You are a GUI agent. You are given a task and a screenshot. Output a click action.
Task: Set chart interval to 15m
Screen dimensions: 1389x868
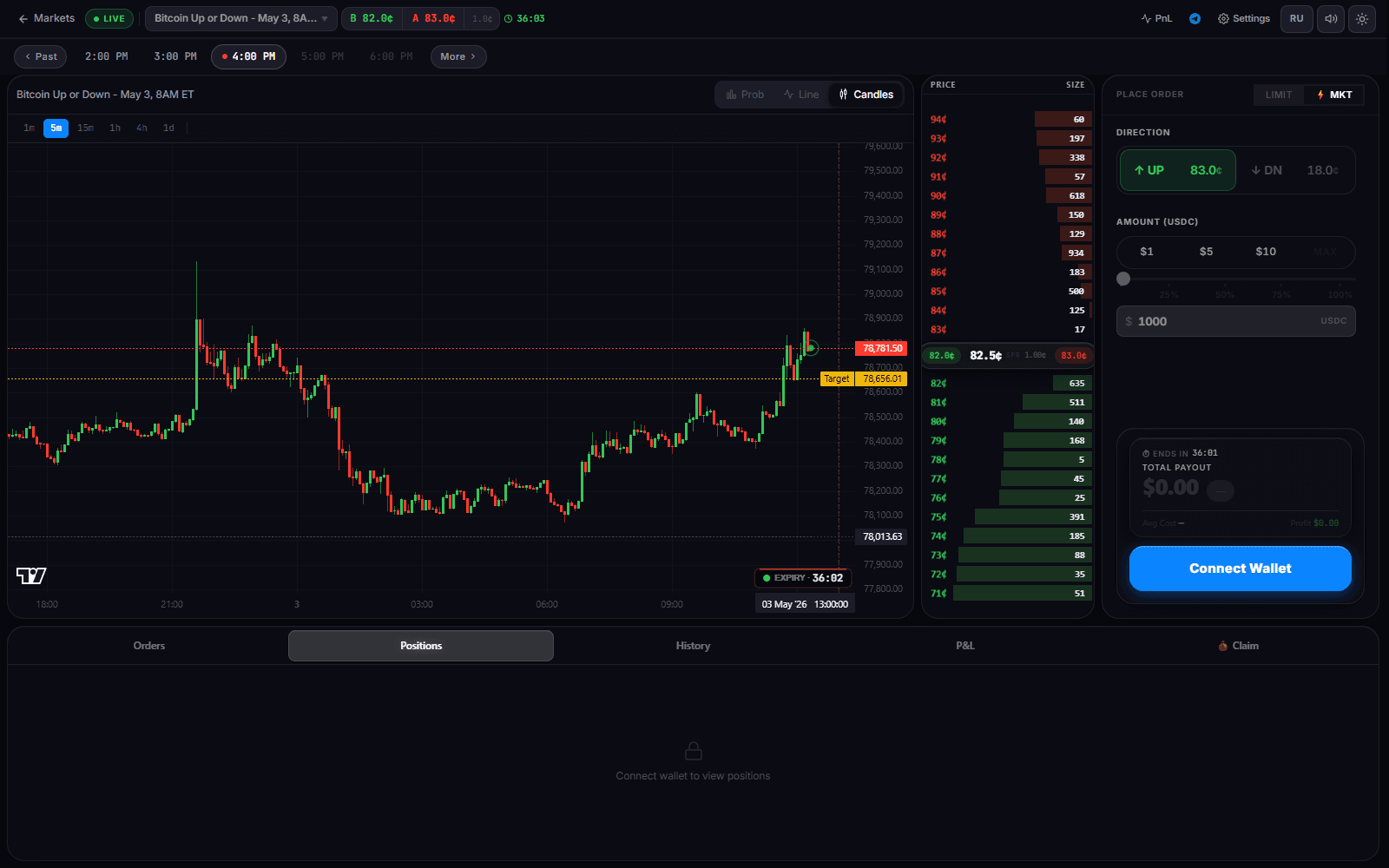tap(85, 128)
